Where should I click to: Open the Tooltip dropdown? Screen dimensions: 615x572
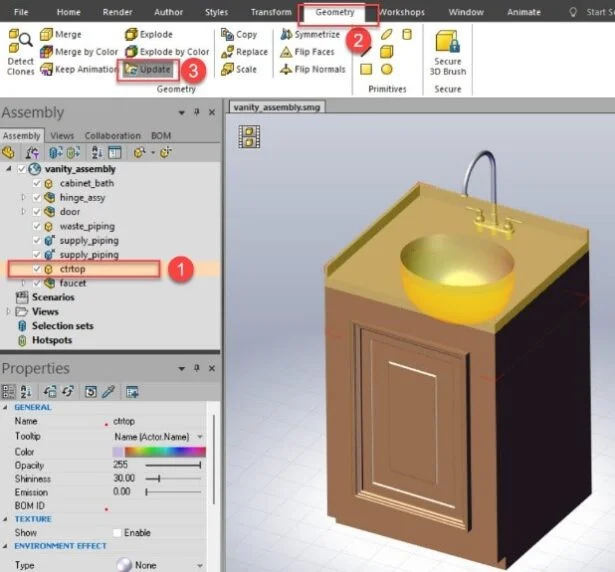click(x=200, y=437)
